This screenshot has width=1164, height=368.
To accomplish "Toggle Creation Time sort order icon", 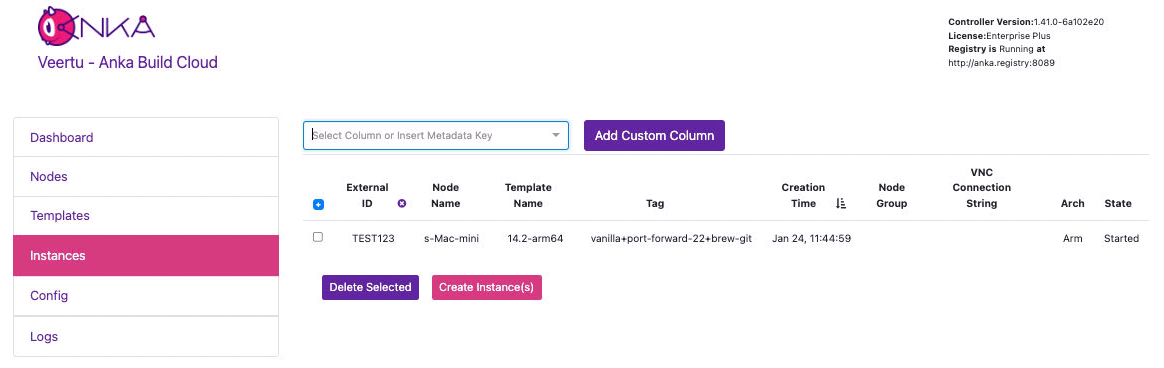I will tap(841, 203).
